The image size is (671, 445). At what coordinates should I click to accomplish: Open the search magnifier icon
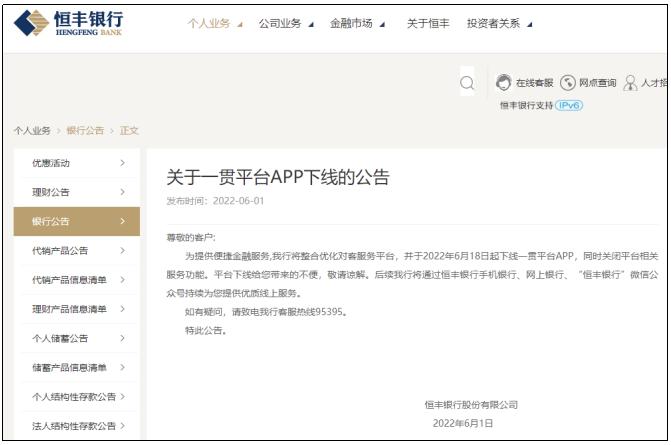pos(467,83)
